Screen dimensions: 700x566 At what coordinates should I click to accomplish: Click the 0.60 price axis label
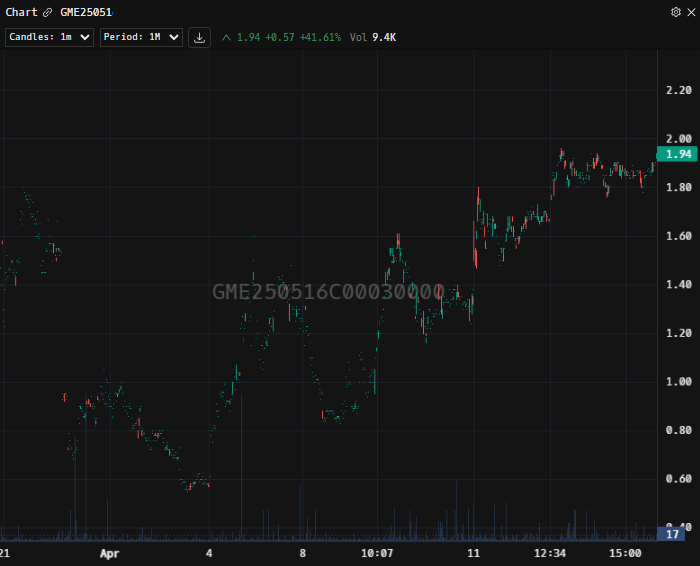pyautogui.click(x=679, y=479)
